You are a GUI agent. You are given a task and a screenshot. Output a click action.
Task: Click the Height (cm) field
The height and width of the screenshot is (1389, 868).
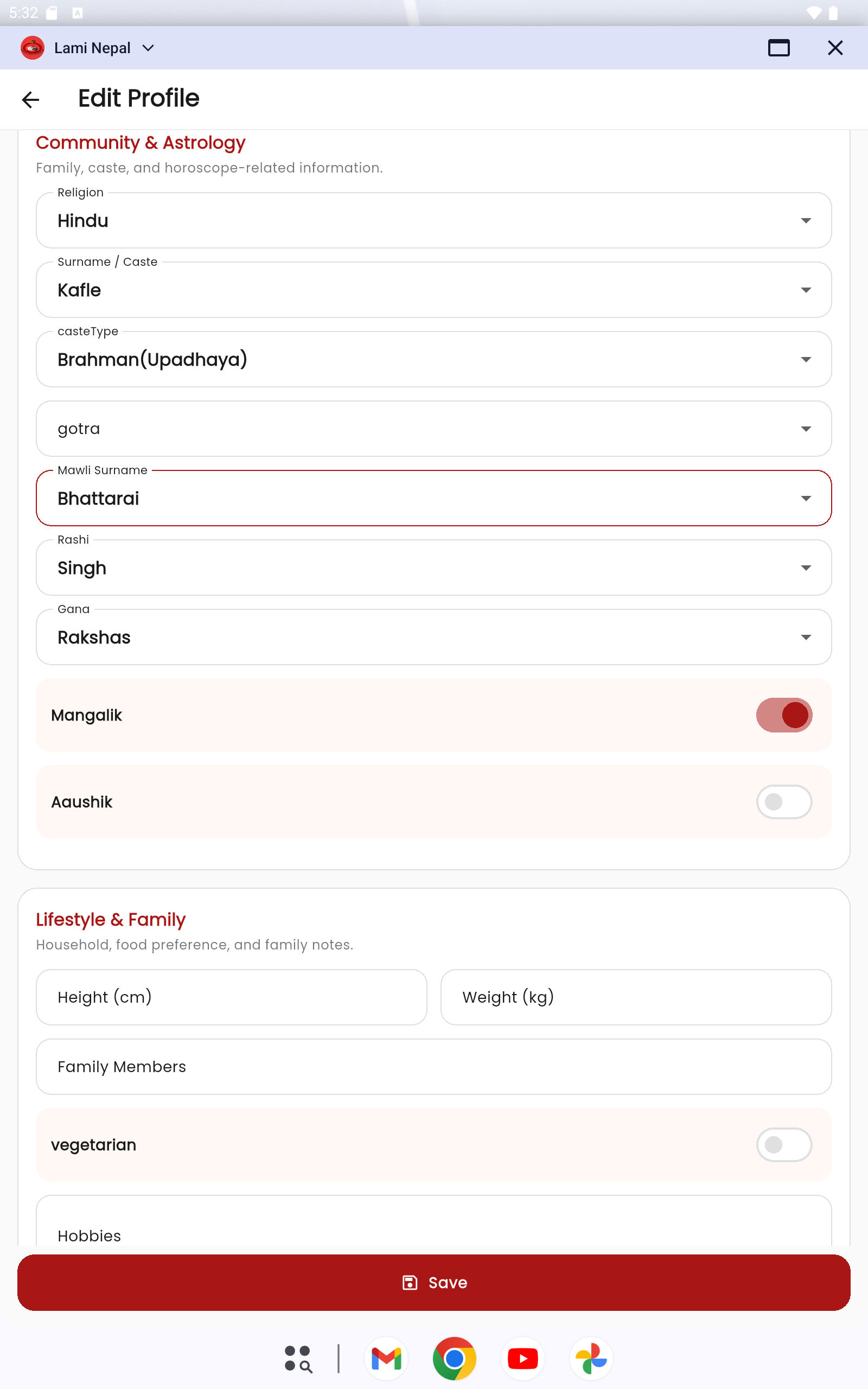click(x=231, y=997)
